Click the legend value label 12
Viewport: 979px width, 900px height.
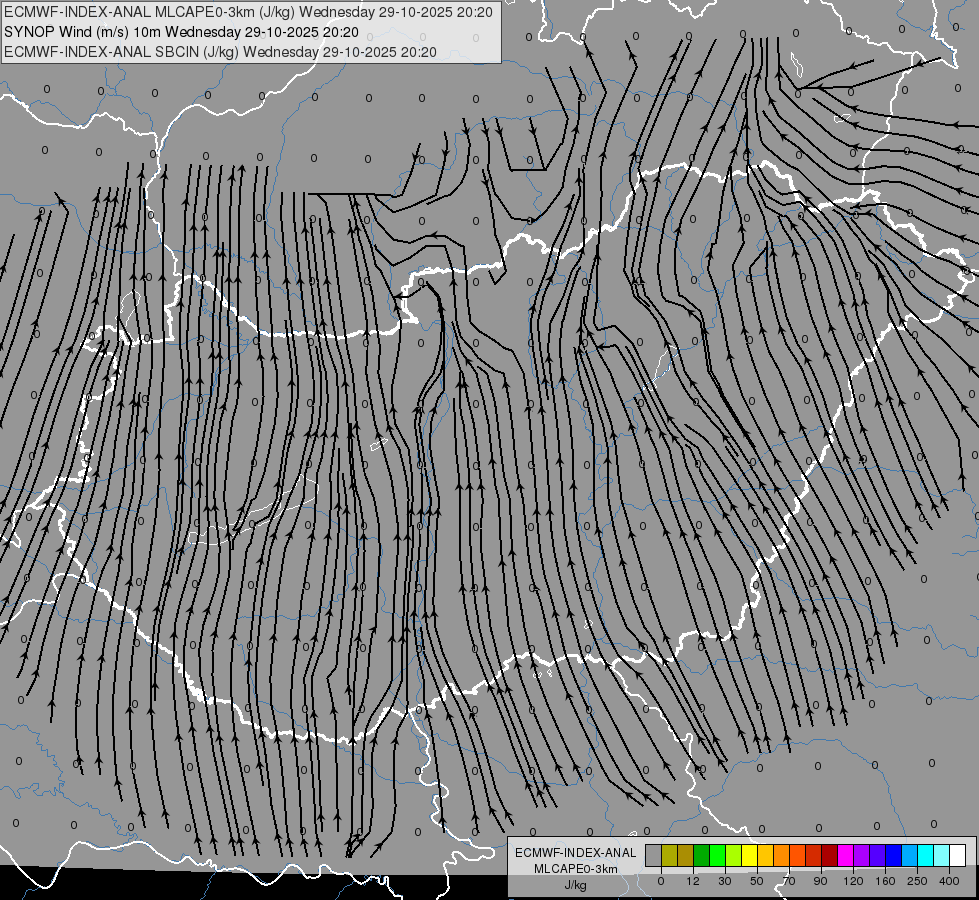[693, 881]
